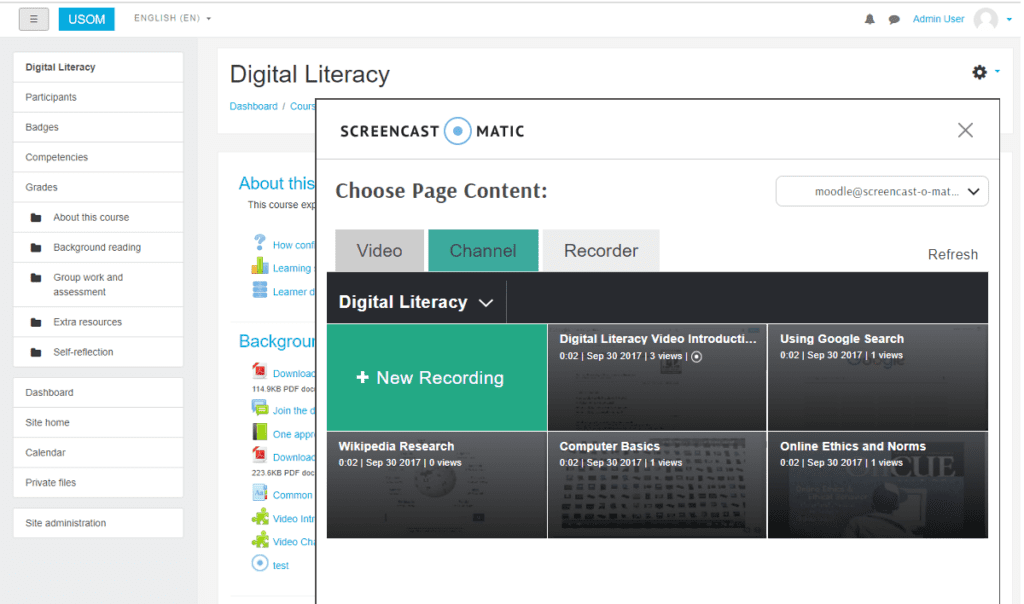The height and width of the screenshot is (604, 1024).
Task: Open the ENGLISH (EN) language dropdown
Action: pyautogui.click(x=172, y=18)
